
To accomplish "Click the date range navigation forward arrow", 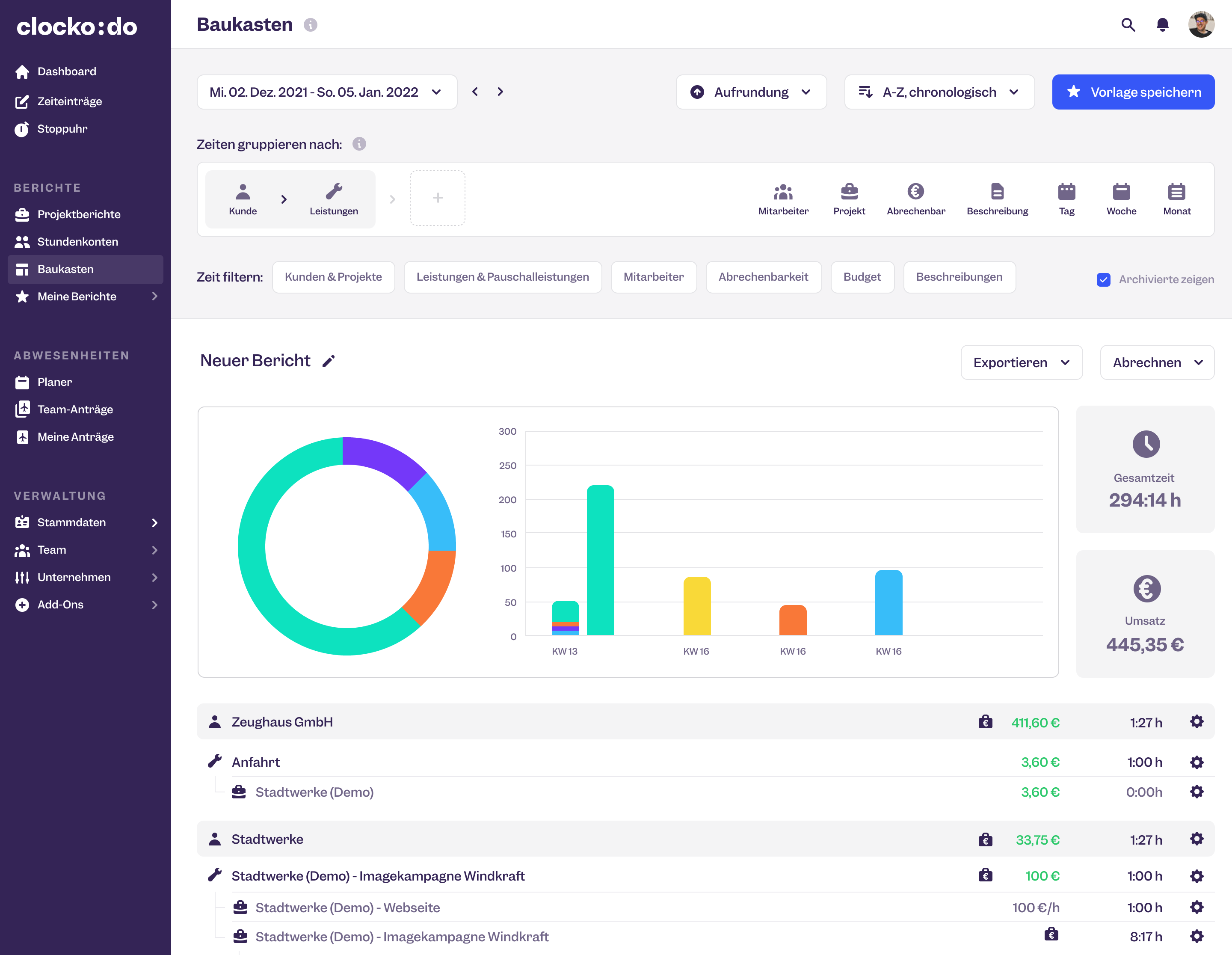I will 501,91.
